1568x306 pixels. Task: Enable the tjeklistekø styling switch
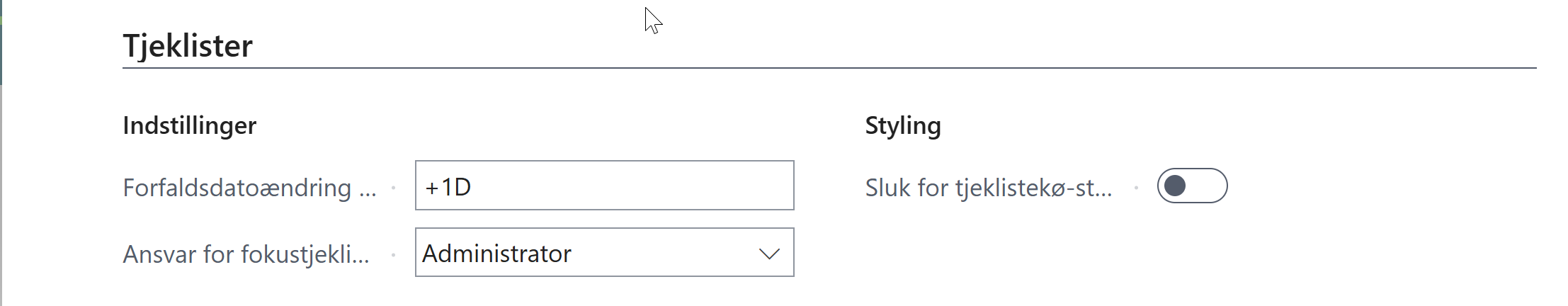tap(1192, 186)
